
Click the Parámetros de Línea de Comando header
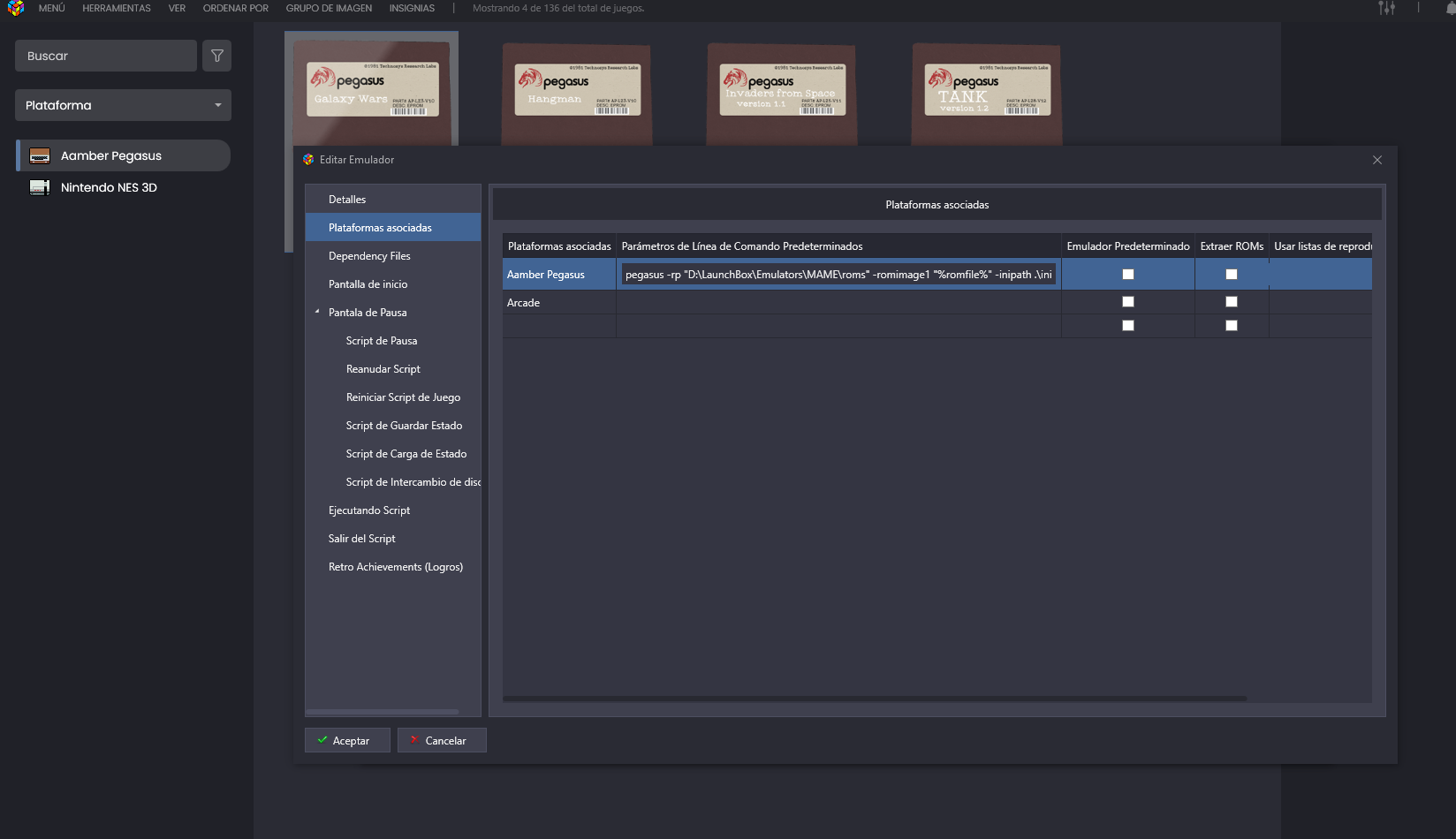(838, 246)
